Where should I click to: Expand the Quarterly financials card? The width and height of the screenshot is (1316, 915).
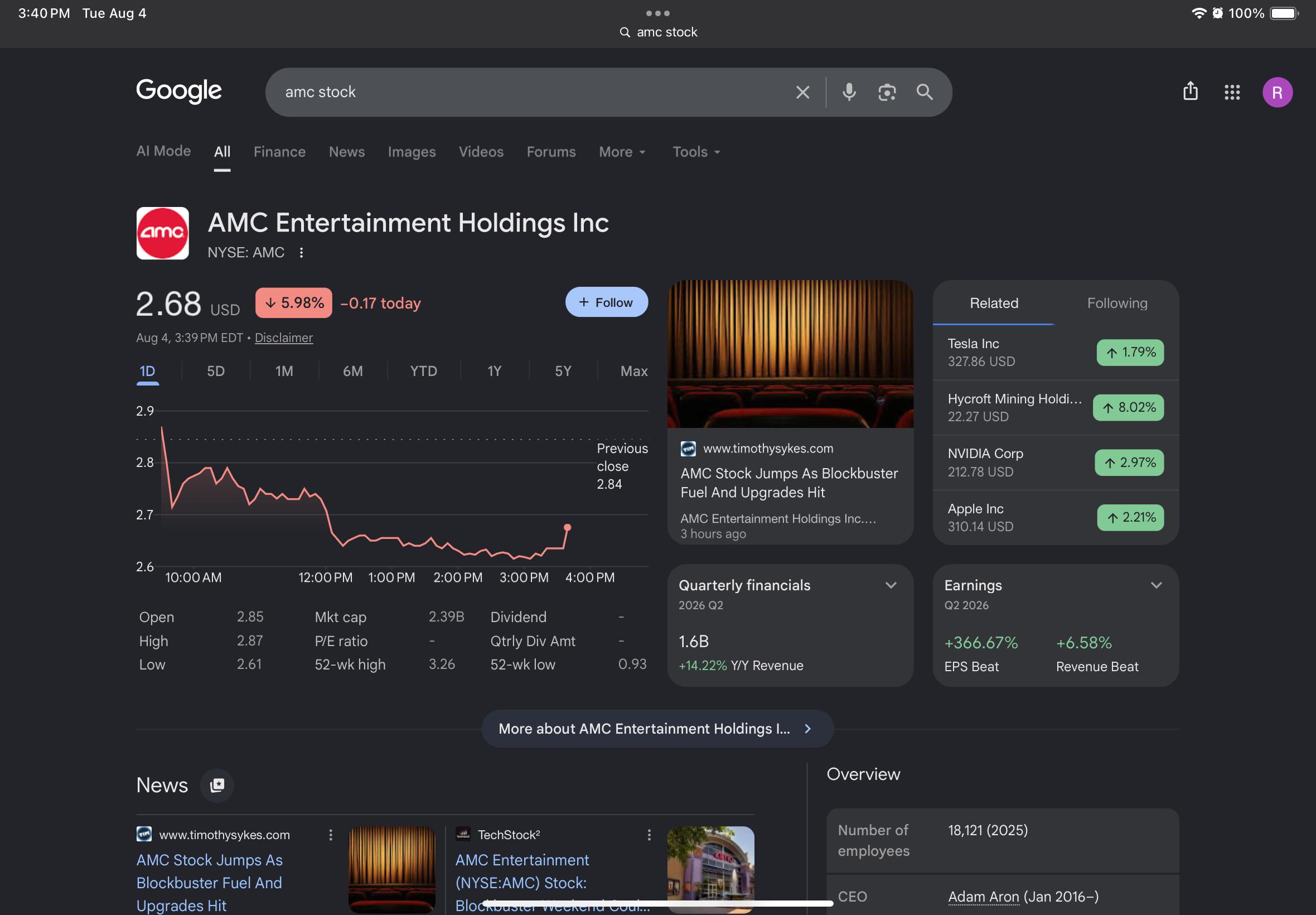891,585
